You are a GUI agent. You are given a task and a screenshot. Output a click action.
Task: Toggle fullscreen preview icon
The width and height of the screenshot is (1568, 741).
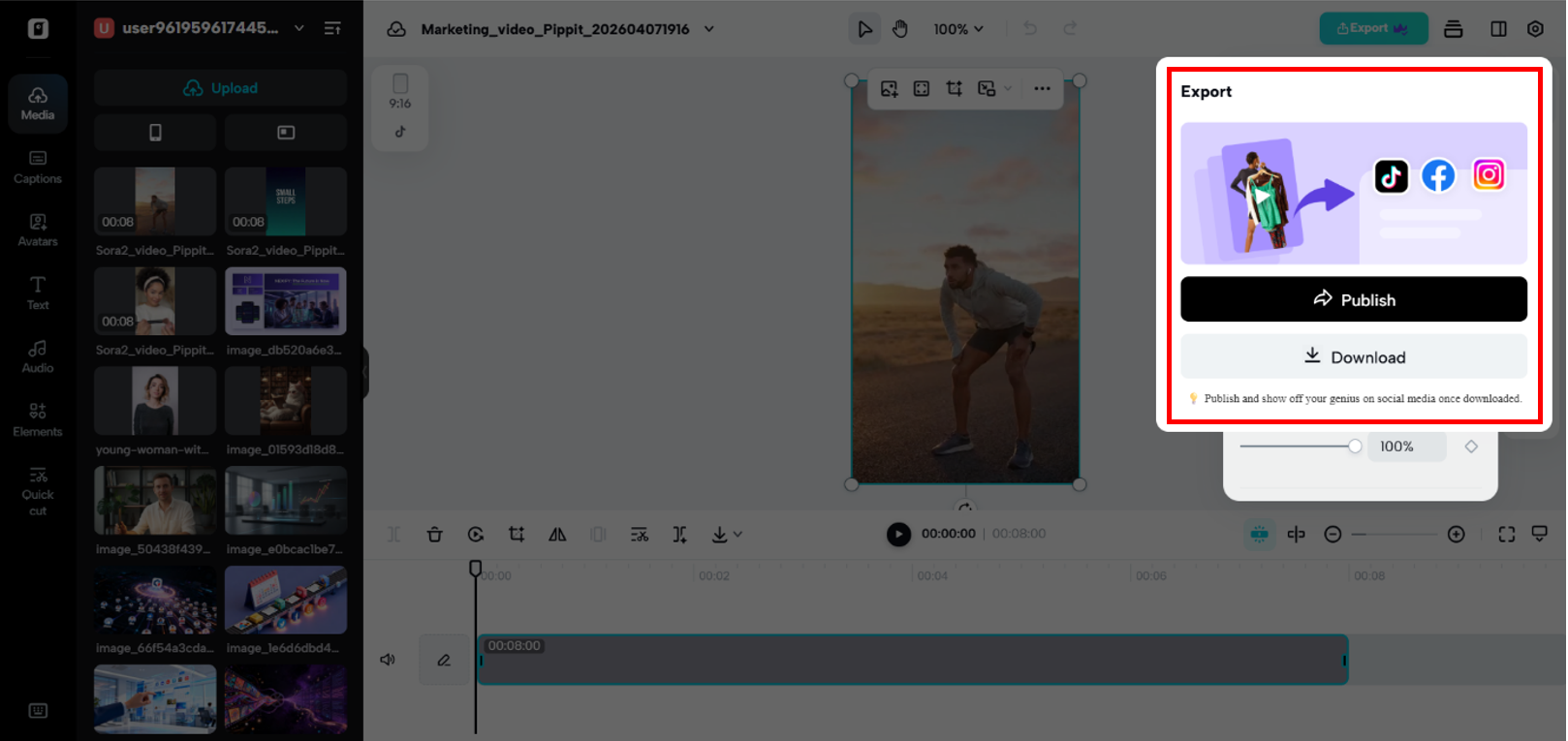[x=1506, y=535]
